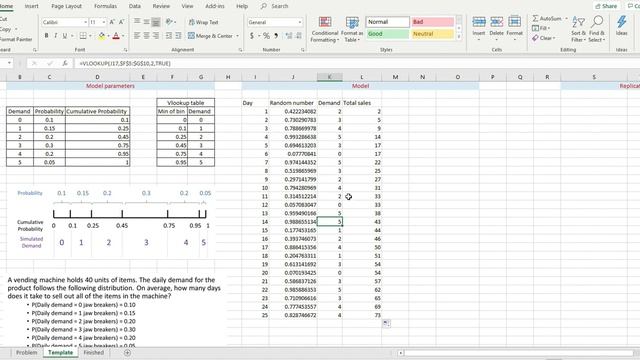Click the Paste Options smart tag below the table
The image size is (640, 360).
386,323
